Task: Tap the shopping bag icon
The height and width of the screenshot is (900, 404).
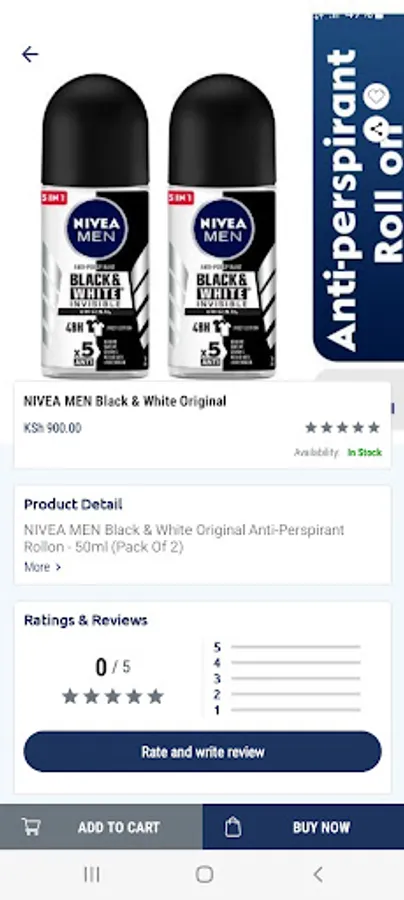Action: tap(232, 827)
